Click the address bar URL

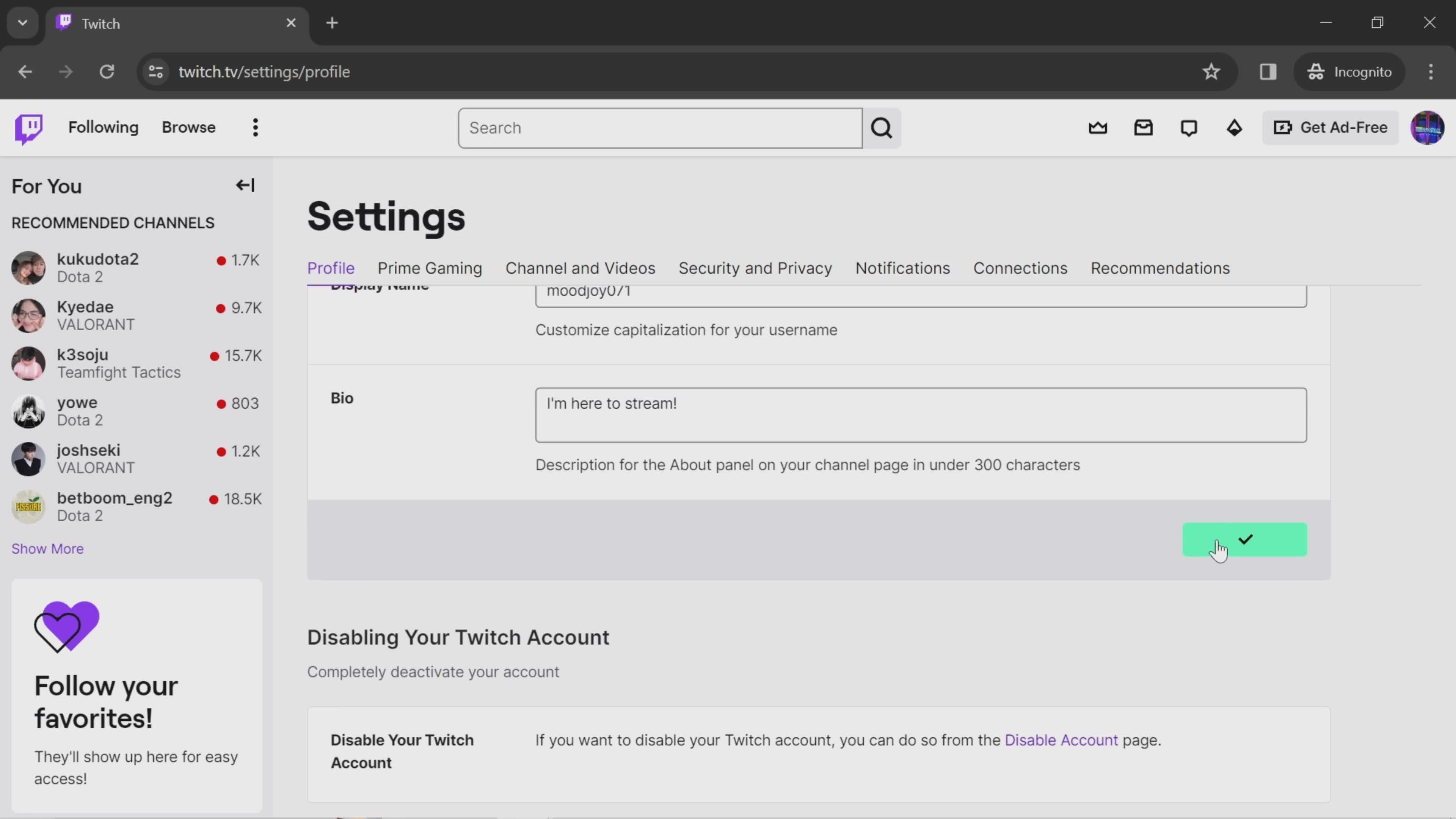(264, 72)
